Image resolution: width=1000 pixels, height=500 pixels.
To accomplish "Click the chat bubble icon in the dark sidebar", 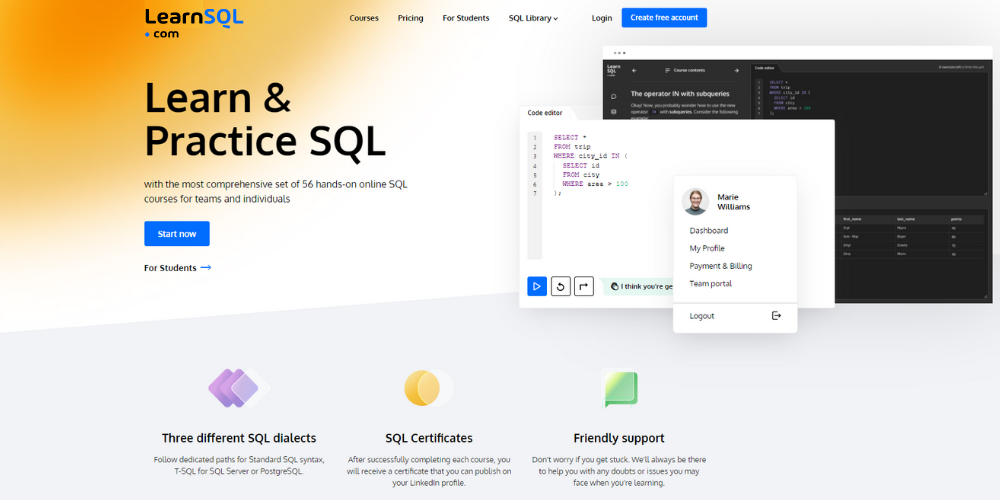I will pyautogui.click(x=614, y=96).
